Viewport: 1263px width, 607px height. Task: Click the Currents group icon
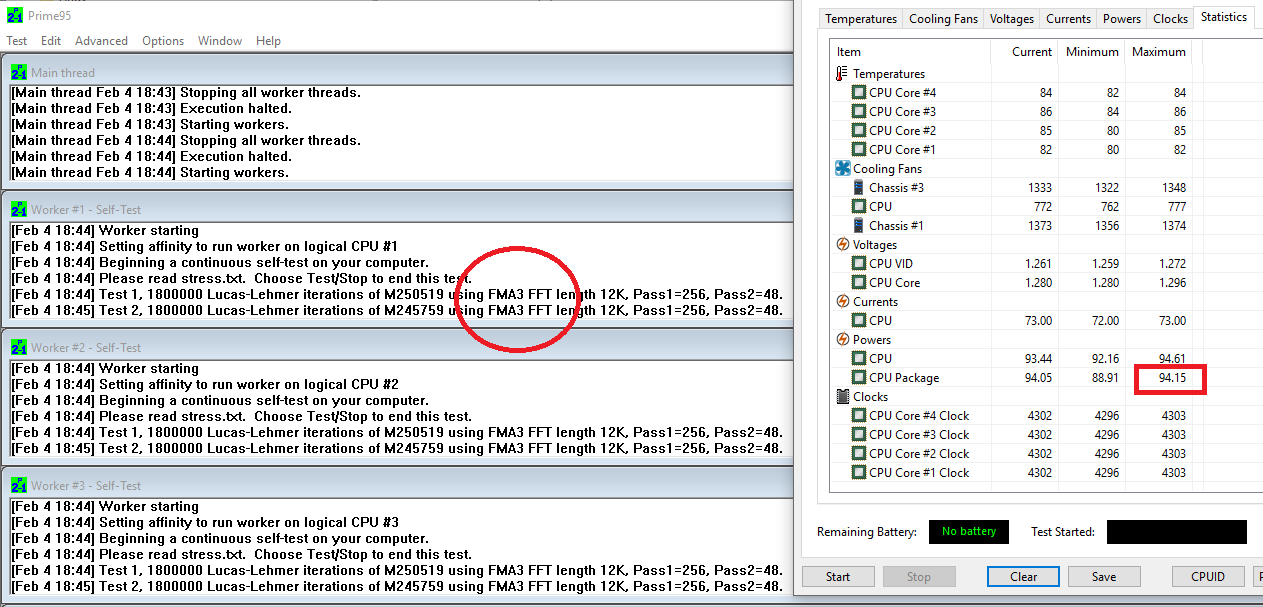842,301
